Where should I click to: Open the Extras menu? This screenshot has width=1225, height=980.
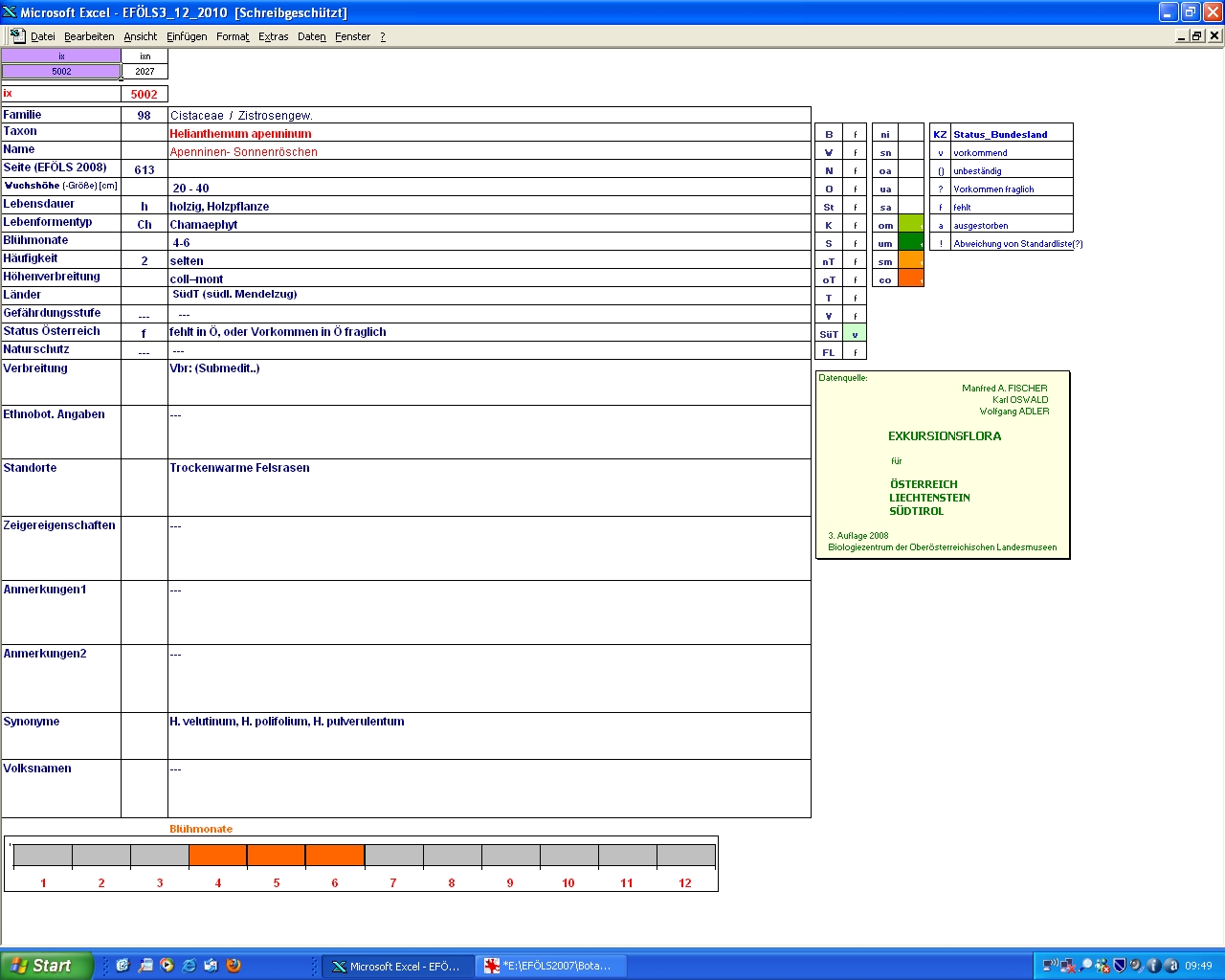click(273, 36)
